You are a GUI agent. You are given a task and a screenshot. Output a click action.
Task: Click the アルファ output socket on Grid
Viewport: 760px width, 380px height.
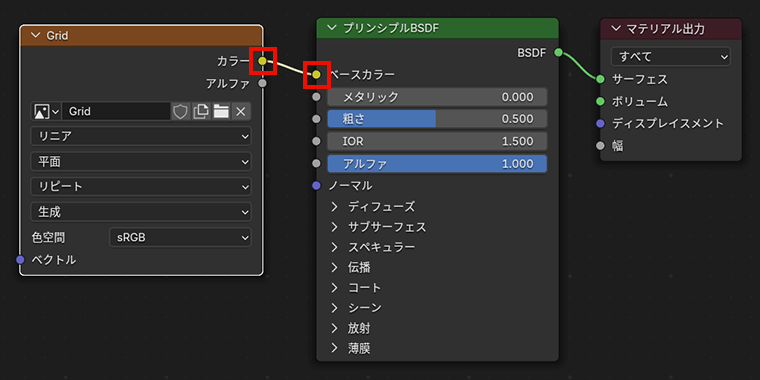[x=262, y=83]
